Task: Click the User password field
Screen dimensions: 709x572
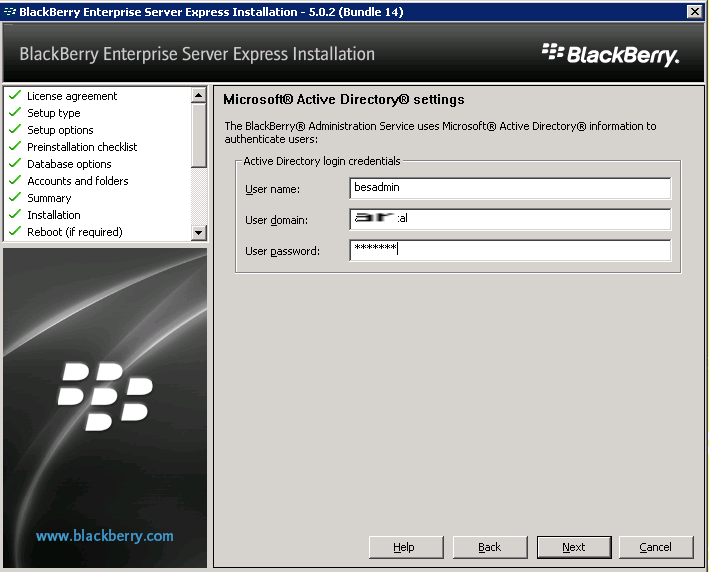Action: (x=510, y=250)
